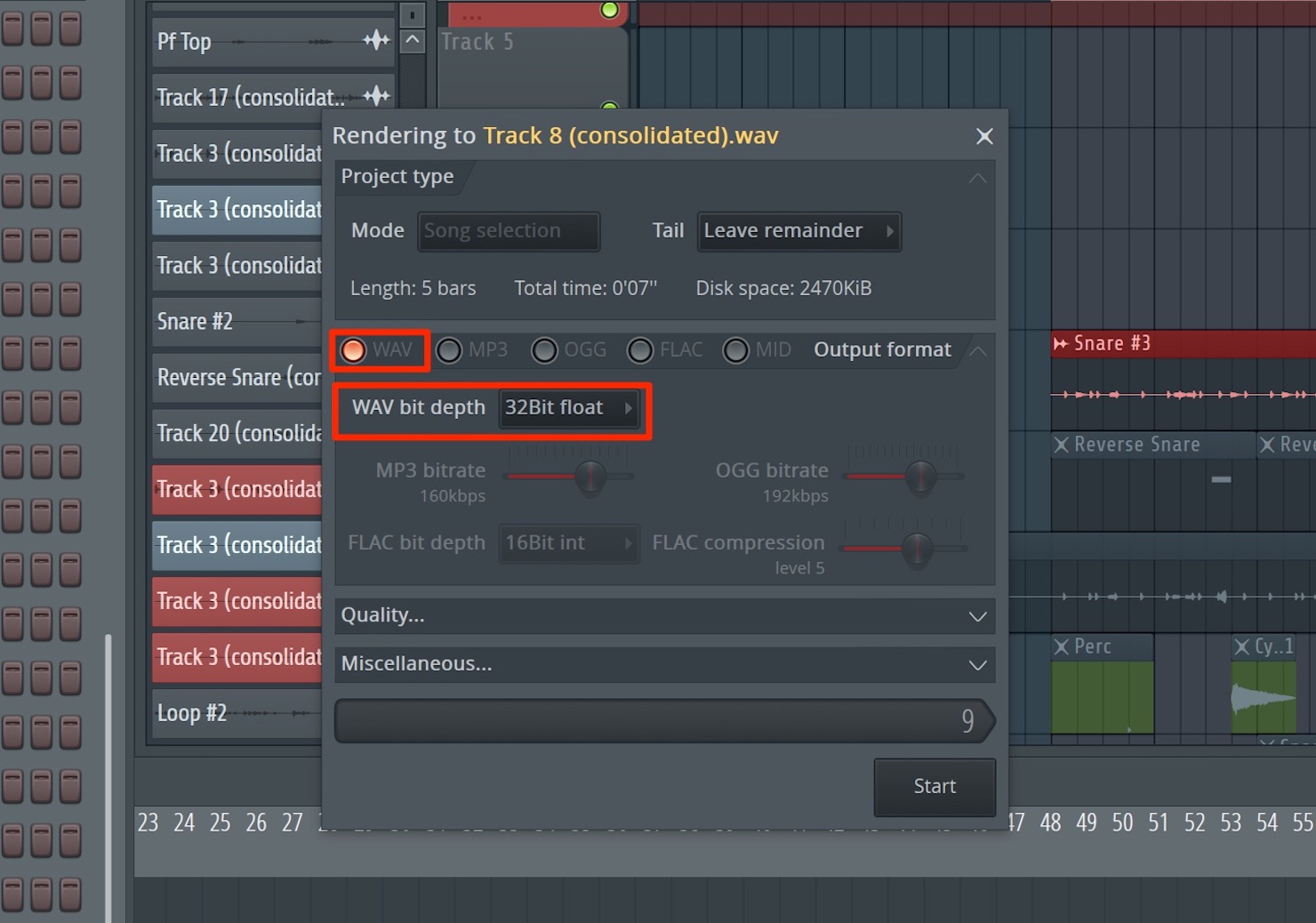Click the '160kbps' MP3 bitrate value

(453, 496)
